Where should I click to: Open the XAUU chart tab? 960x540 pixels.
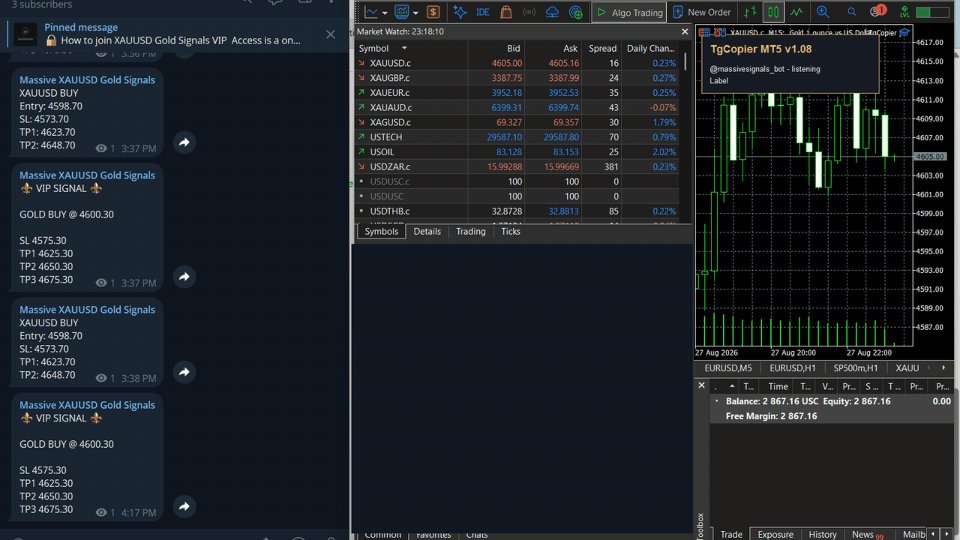tap(907, 368)
